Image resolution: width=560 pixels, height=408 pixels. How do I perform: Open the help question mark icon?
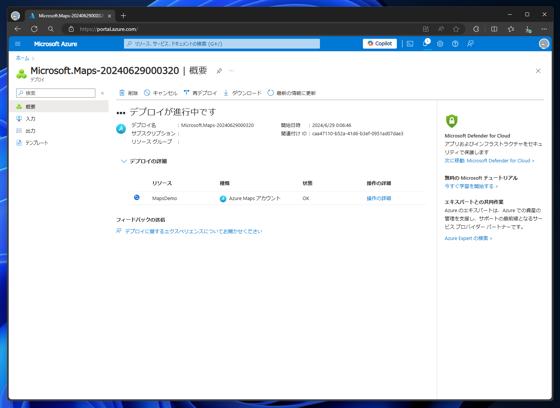(x=455, y=44)
